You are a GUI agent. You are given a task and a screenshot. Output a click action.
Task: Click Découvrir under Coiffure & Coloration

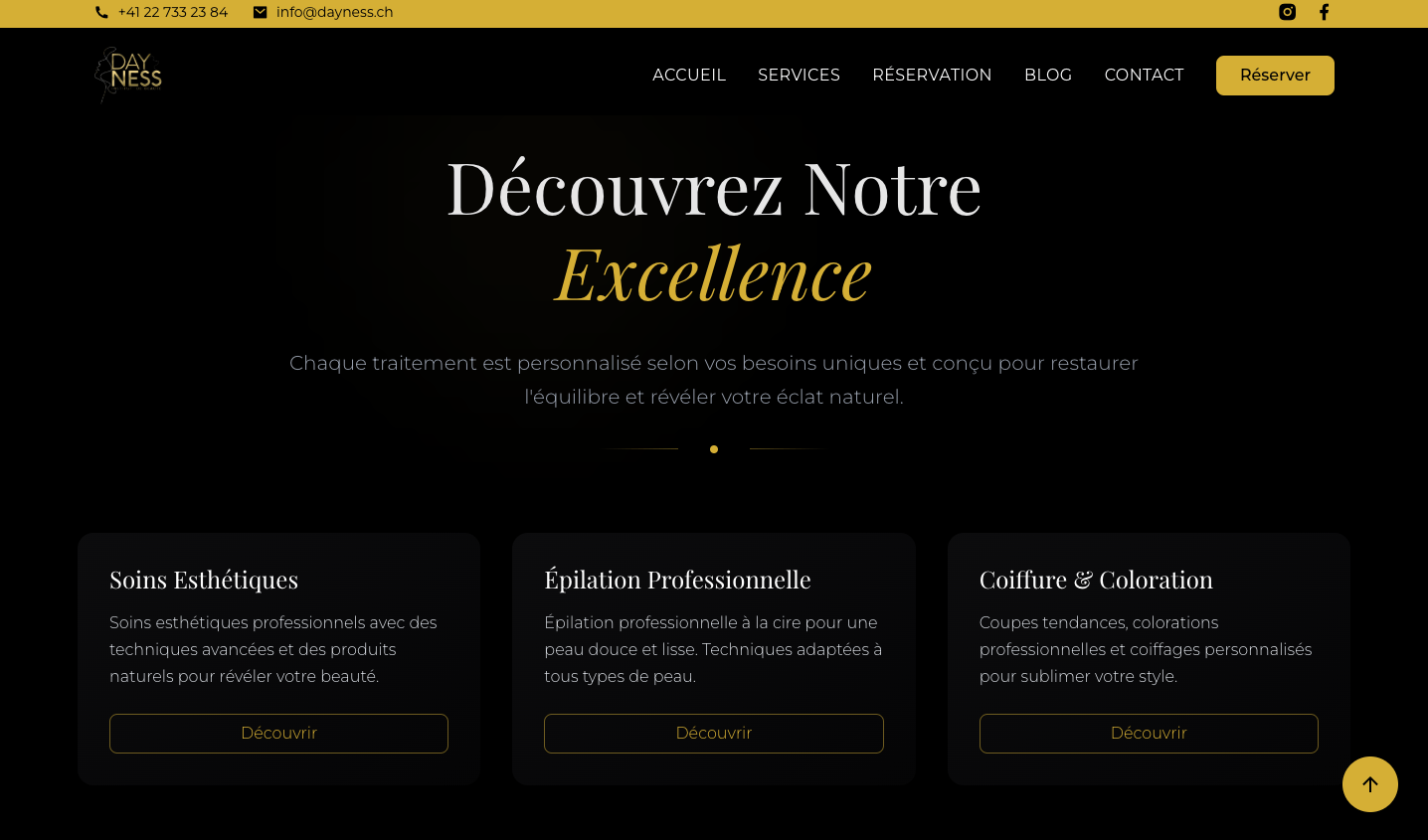tap(1149, 733)
